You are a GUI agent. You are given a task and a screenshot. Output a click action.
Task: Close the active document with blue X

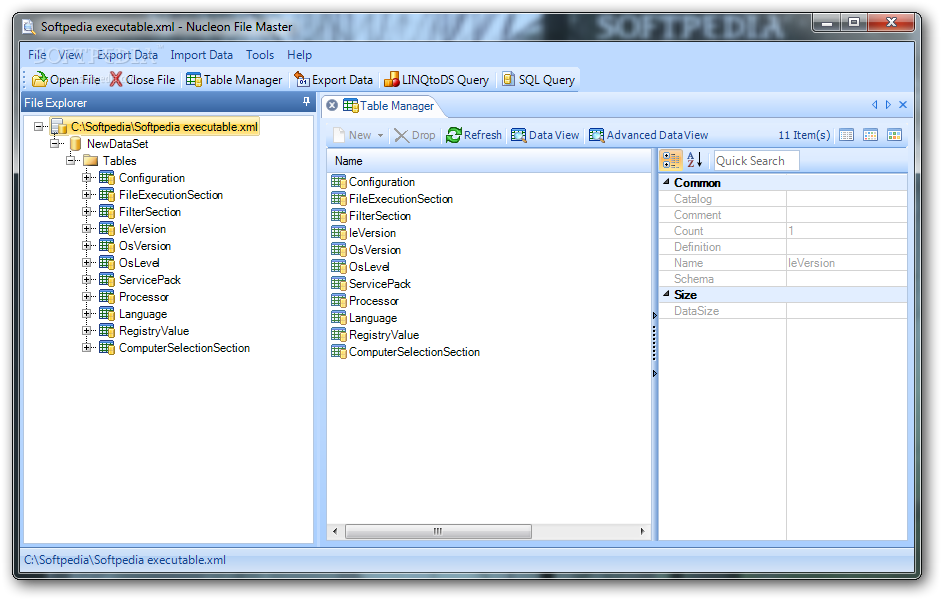click(x=902, y=105)
